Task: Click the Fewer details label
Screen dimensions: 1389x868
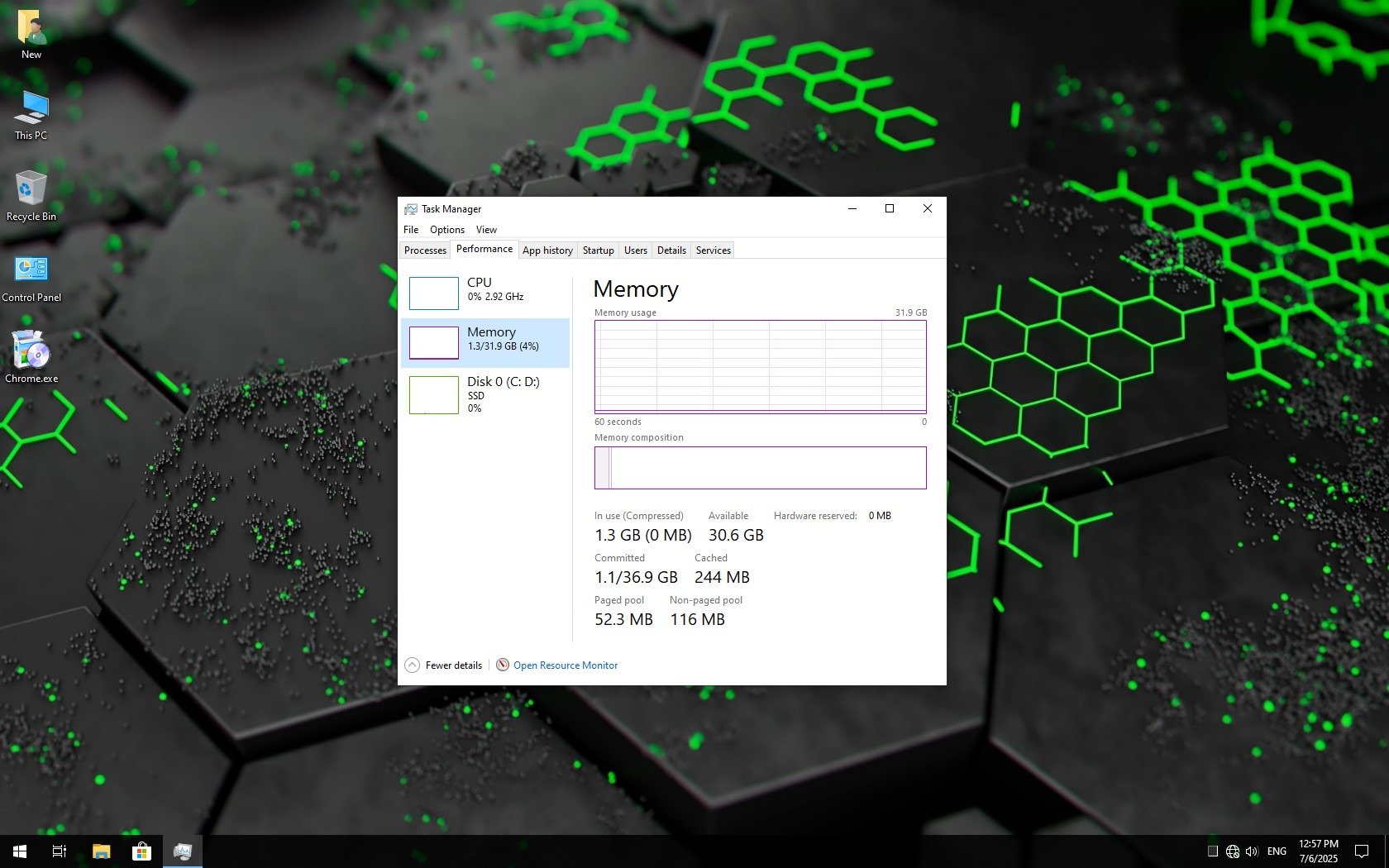Action: [x=454, y=665]
